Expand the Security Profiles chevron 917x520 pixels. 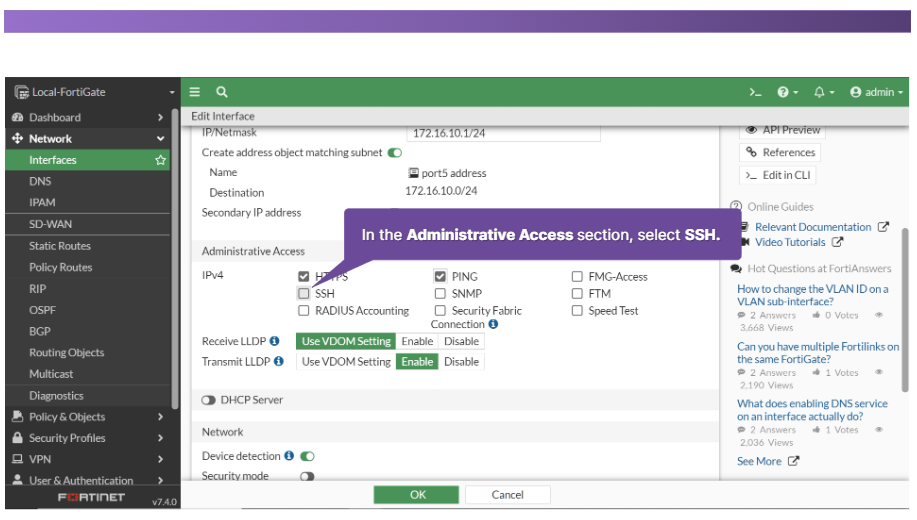(x=160, y=438)
